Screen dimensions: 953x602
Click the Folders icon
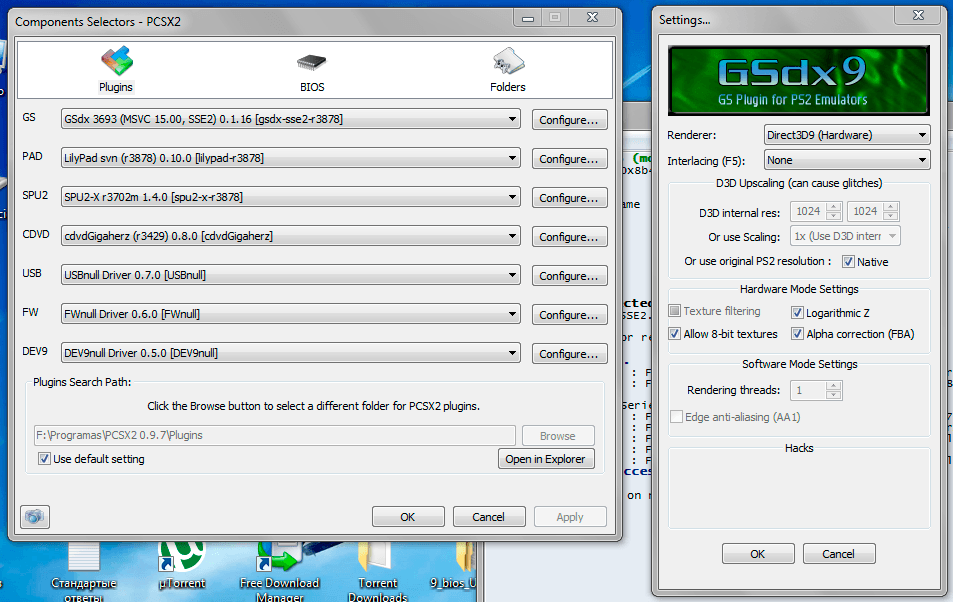tap(508, 61)
